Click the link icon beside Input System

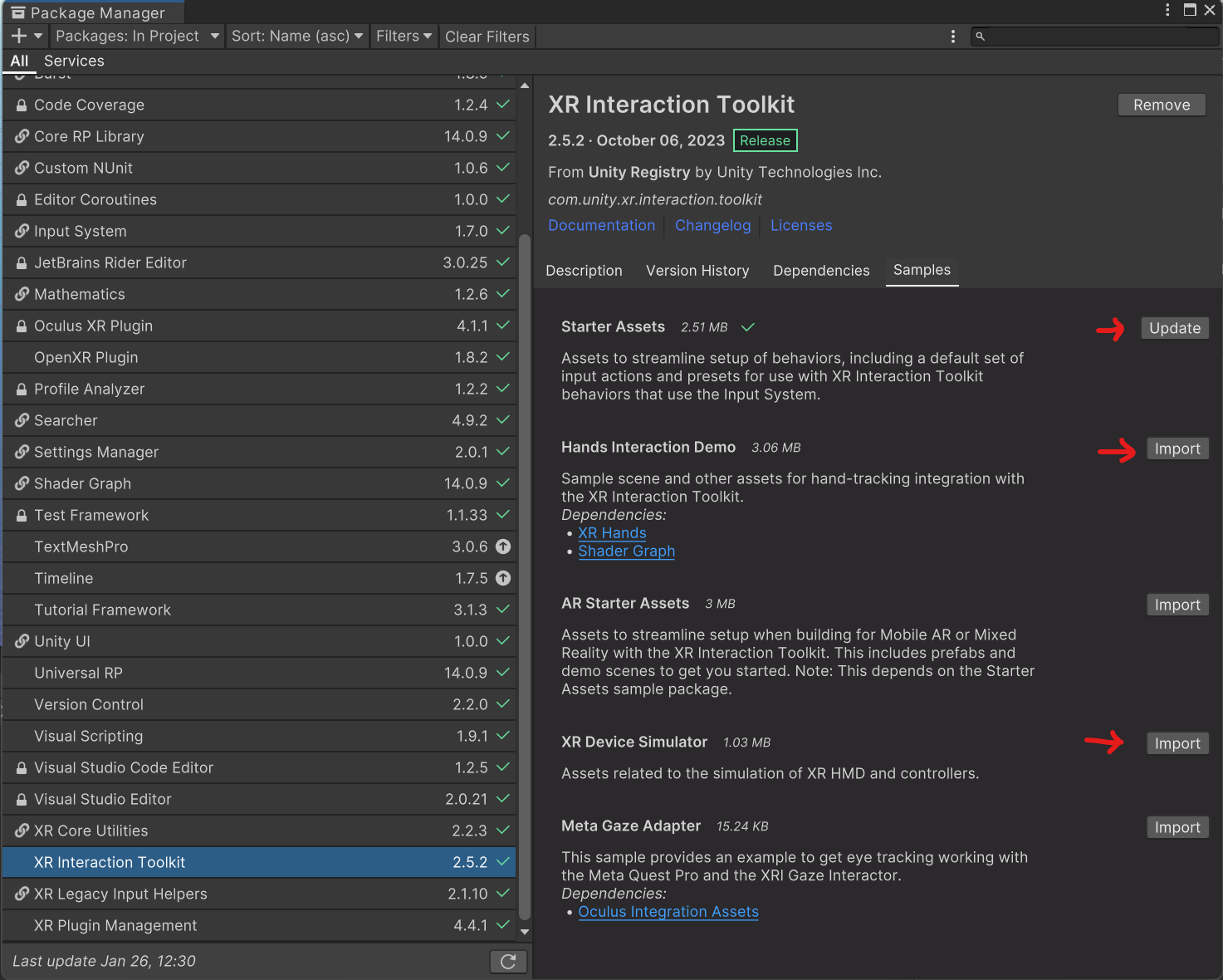pyautogui.click(x=22, y=231)
